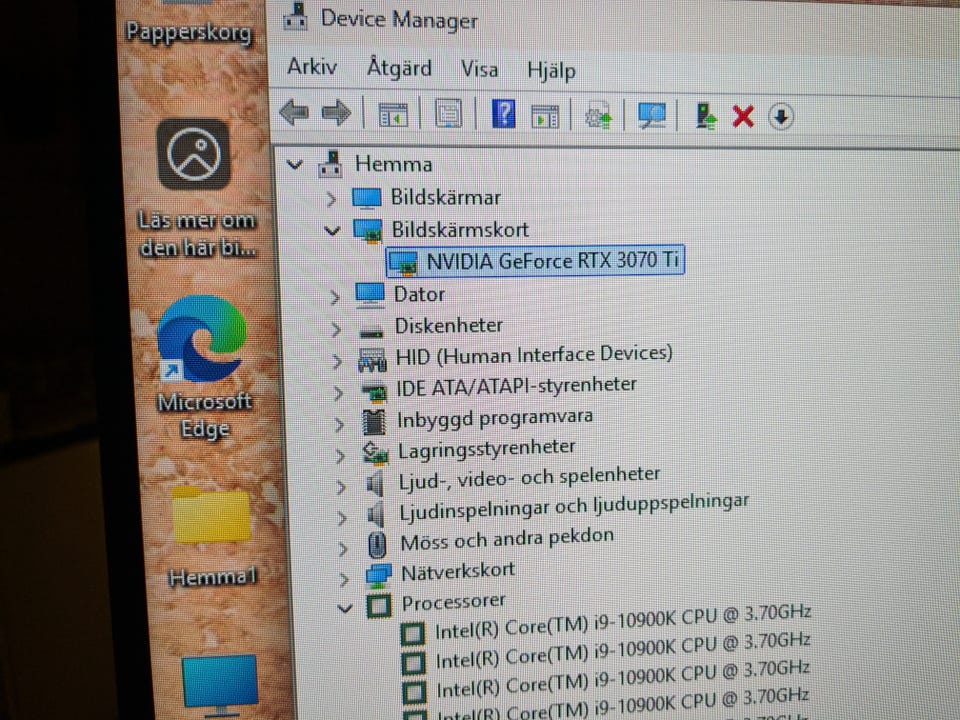
Task: Collapse the Processorer category
Action: [346, 606]
